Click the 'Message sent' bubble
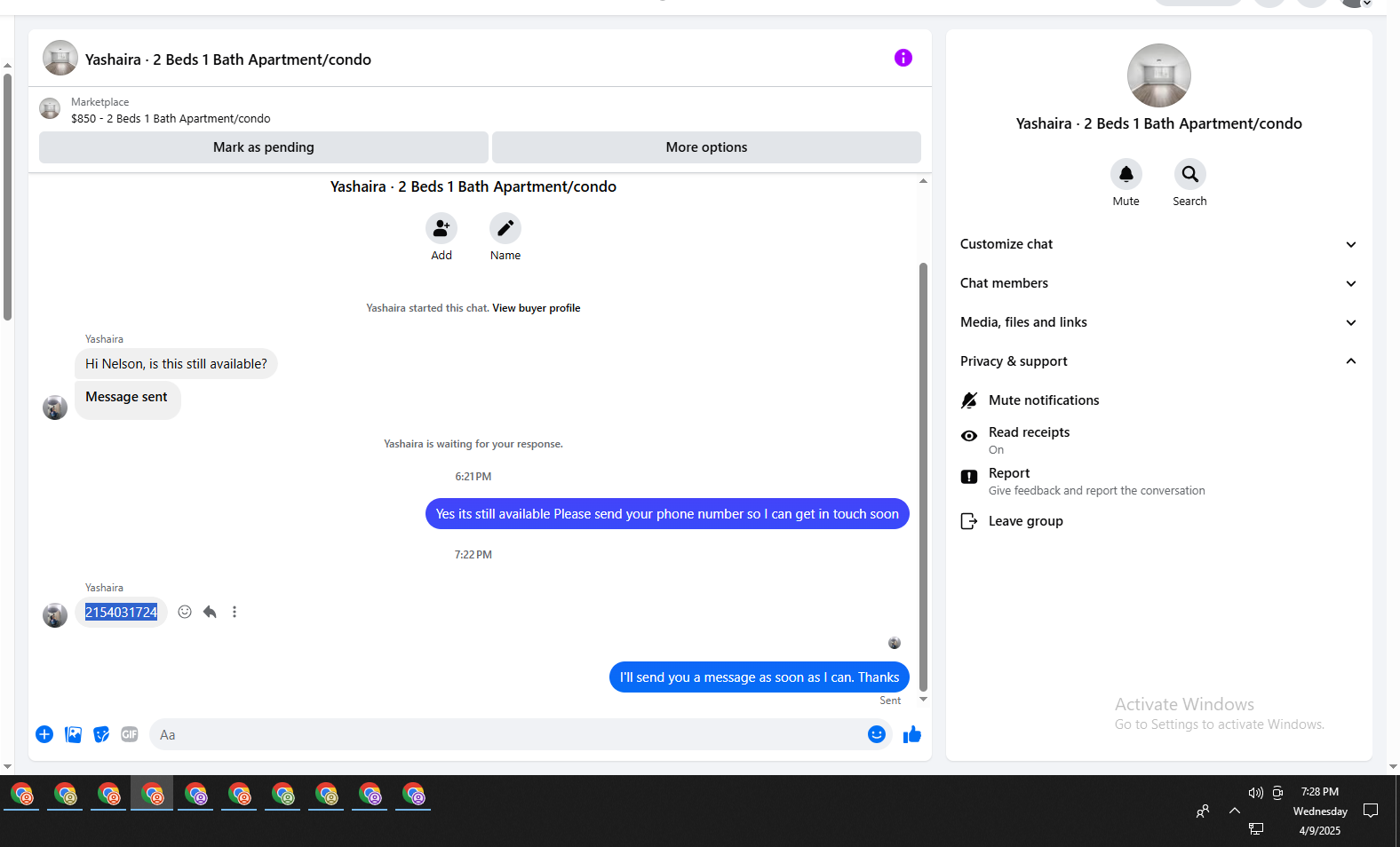1400x847 pixels. click(x=127, y=400)
